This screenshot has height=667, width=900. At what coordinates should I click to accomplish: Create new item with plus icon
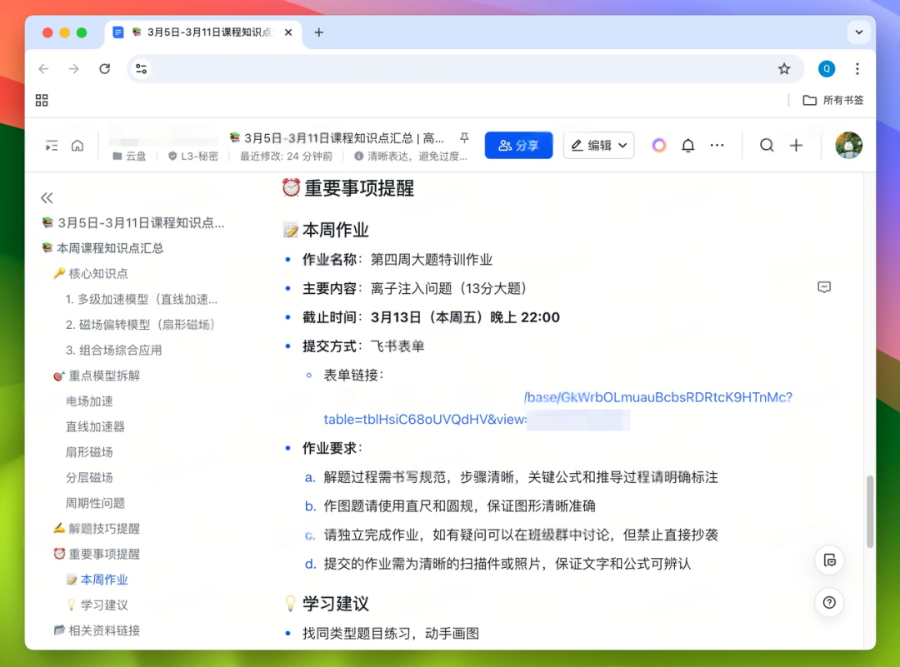point(796,145)
